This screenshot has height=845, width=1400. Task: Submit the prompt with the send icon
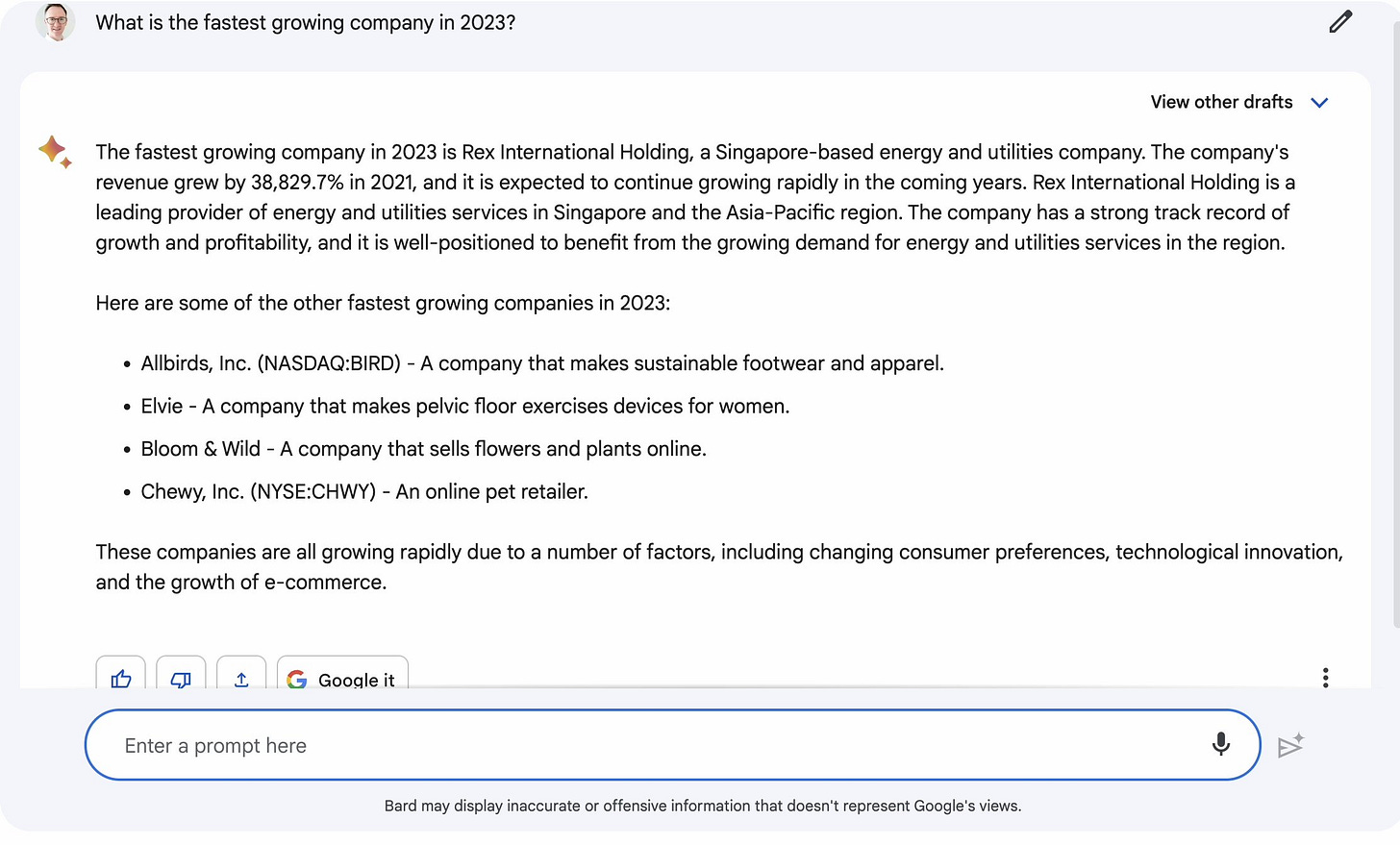(x=1290, y=745)
